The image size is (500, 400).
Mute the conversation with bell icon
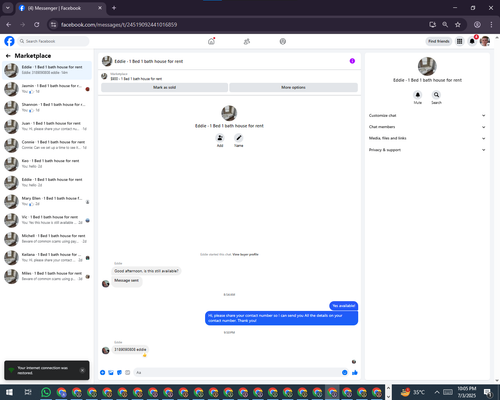click(x=418, y=95)
